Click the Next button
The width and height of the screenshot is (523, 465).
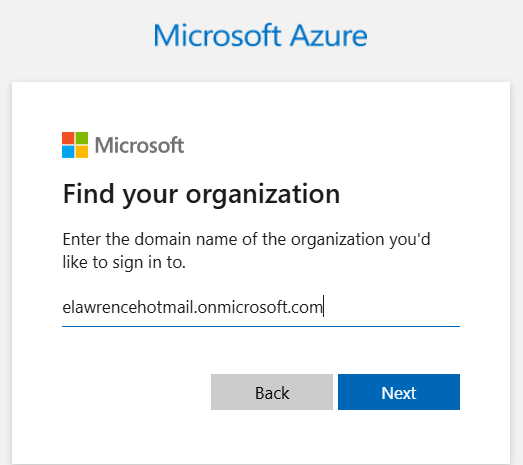click(399, 392)
